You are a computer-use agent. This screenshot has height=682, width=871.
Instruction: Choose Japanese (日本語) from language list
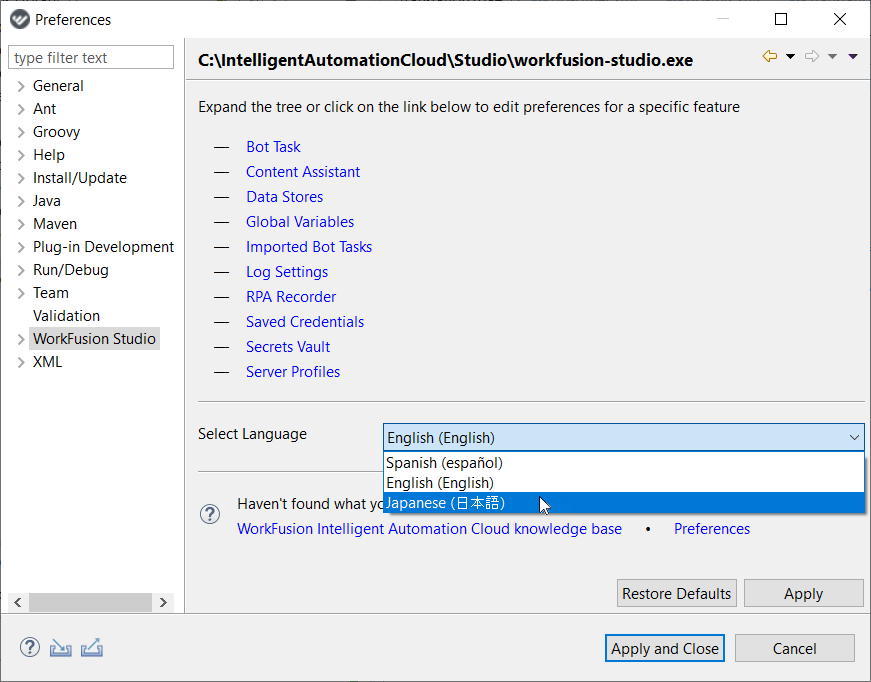pos(623,503)
